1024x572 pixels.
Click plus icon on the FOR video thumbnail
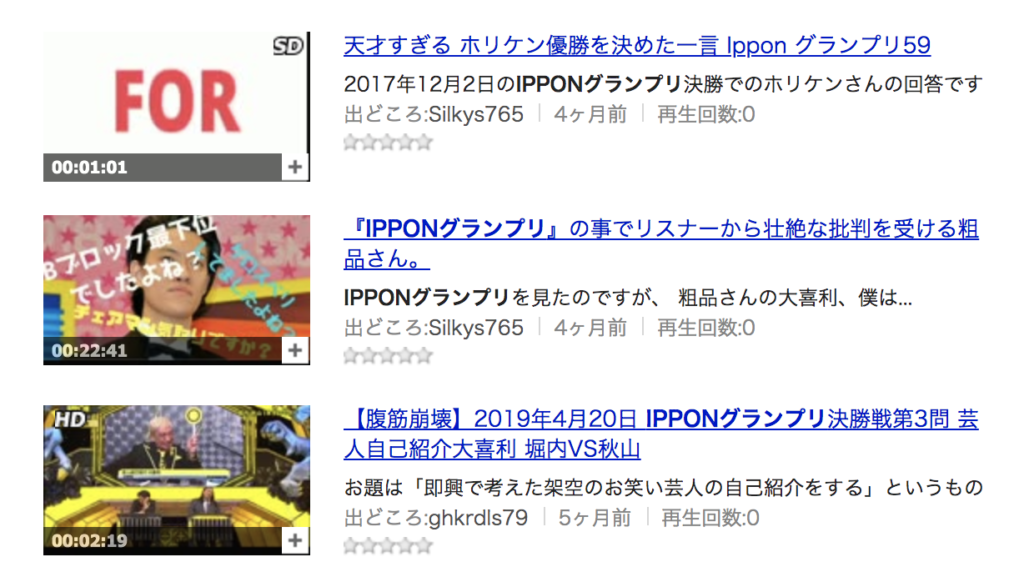[295, 167]
